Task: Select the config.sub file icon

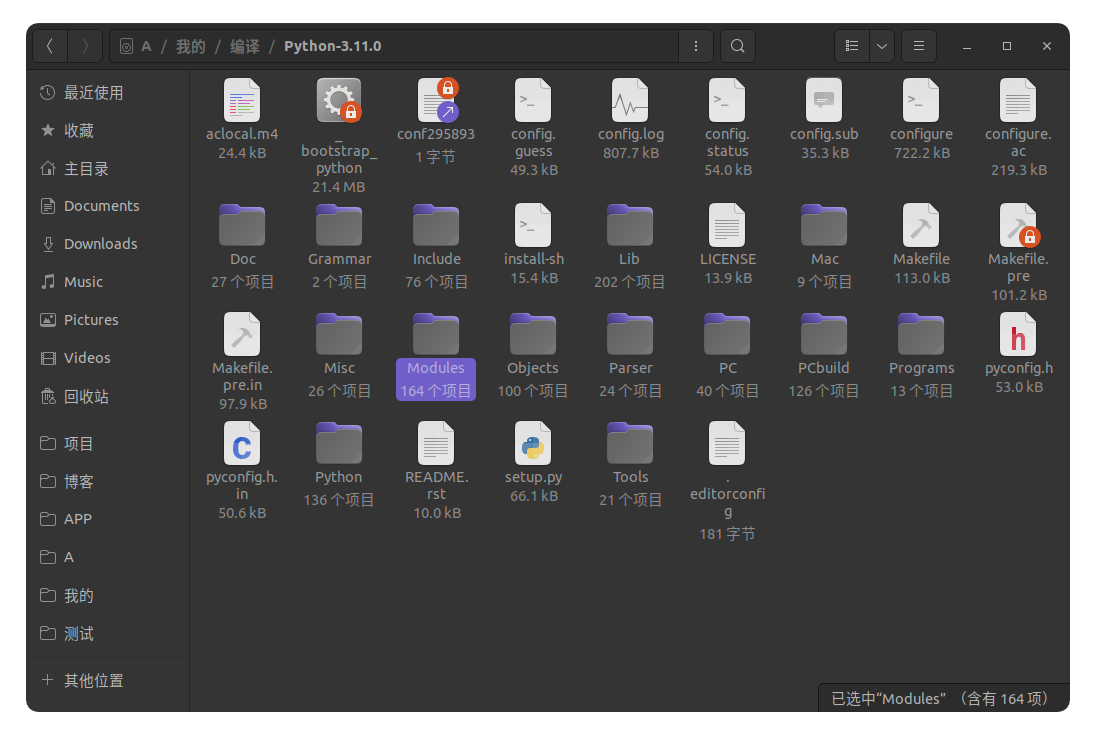Action: 824,101
